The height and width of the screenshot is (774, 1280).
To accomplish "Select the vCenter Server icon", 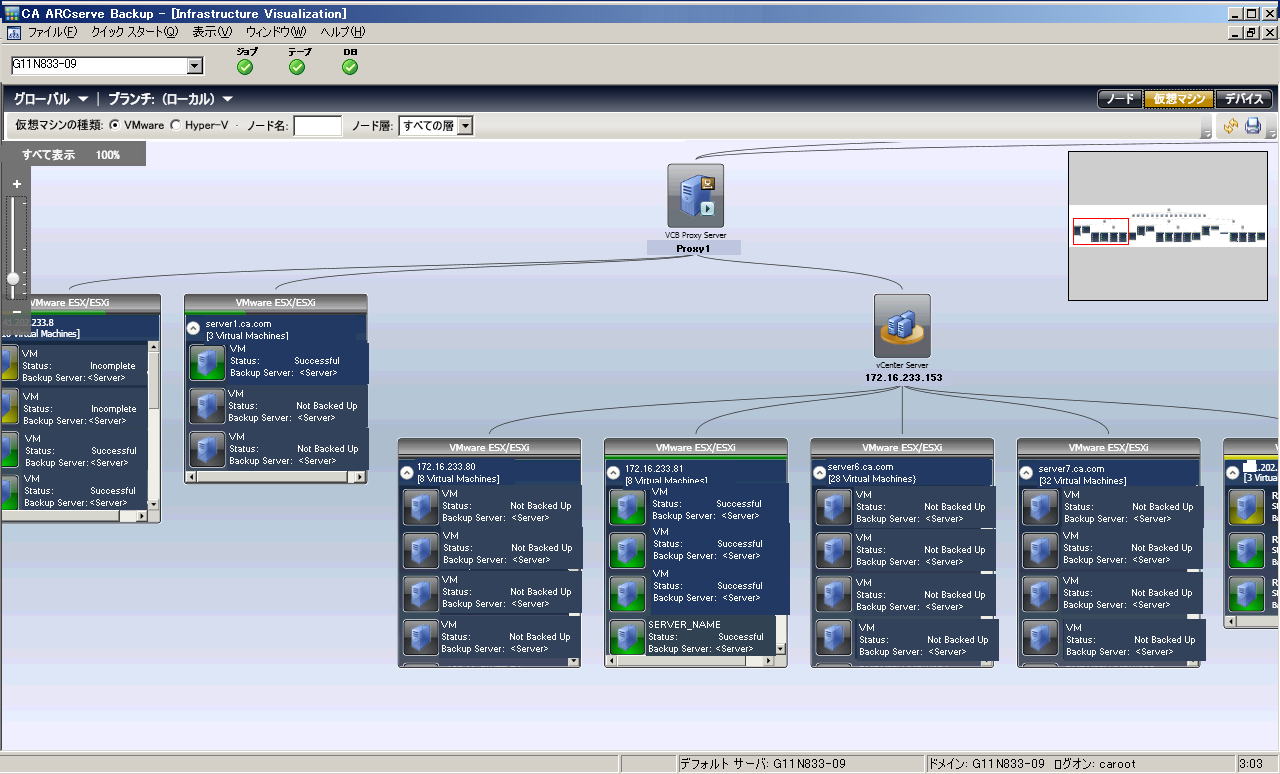I will click(902, 326).
